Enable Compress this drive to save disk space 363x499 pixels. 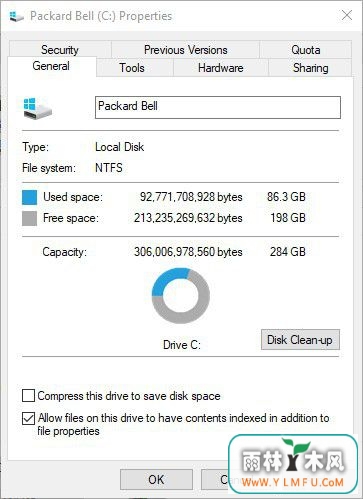(x=28, y=396)
